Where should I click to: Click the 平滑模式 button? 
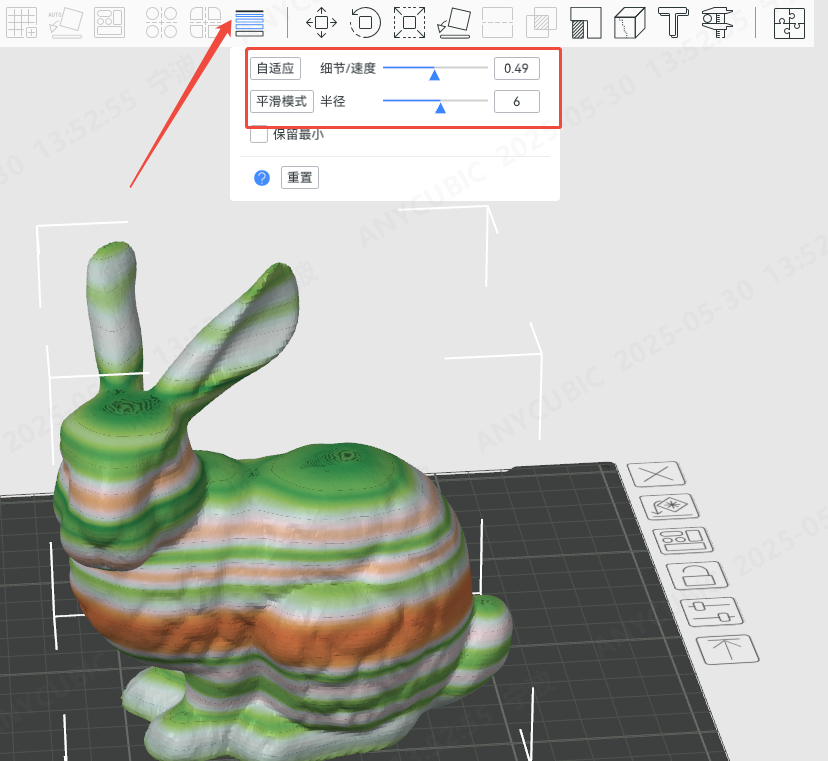point(281,101)
